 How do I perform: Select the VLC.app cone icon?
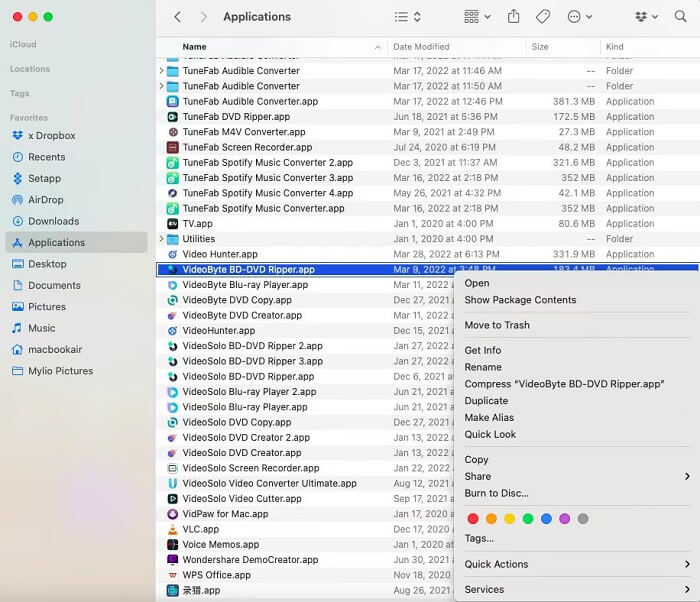point(172,529)
